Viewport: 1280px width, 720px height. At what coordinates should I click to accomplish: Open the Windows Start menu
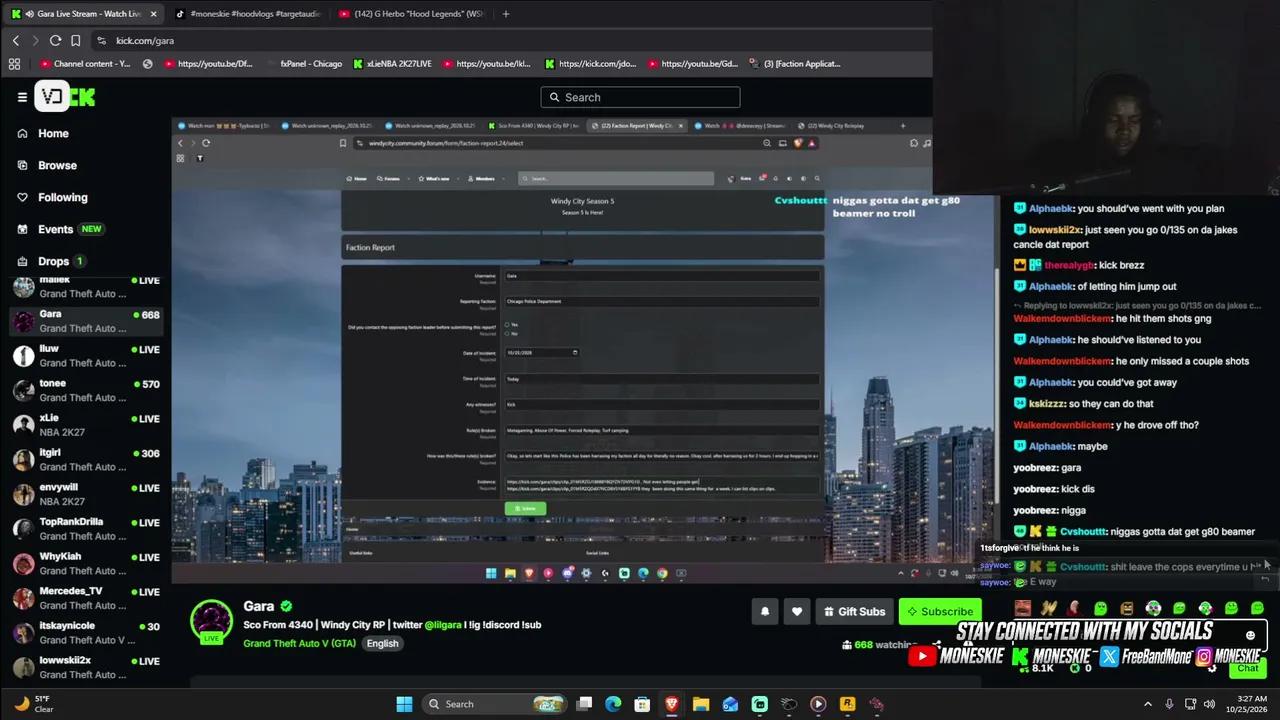point(404,704)
